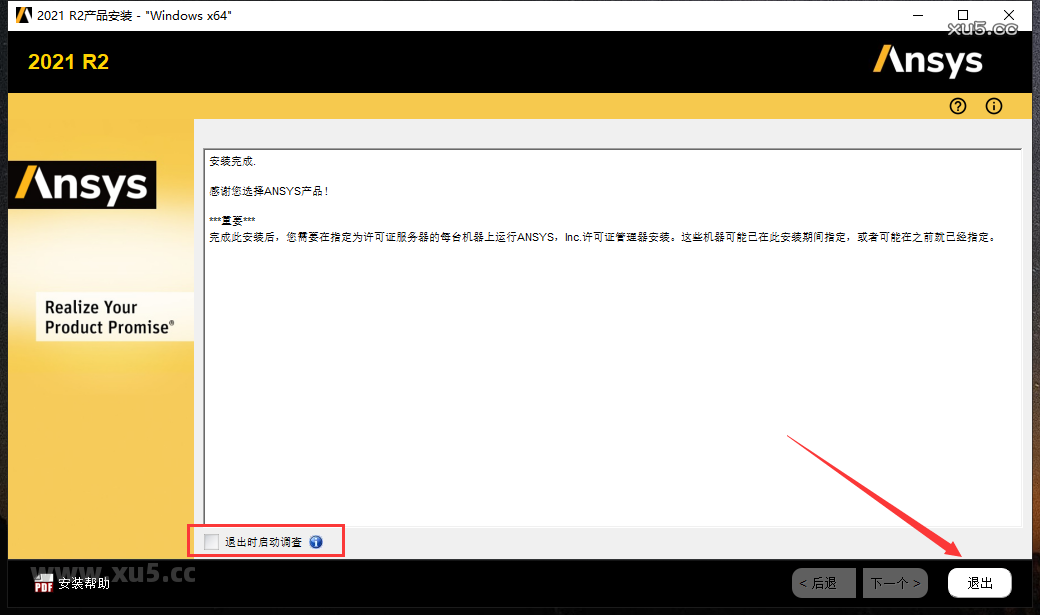
Task: Click the '2021 R2' heading text
Action: point(68,62)
